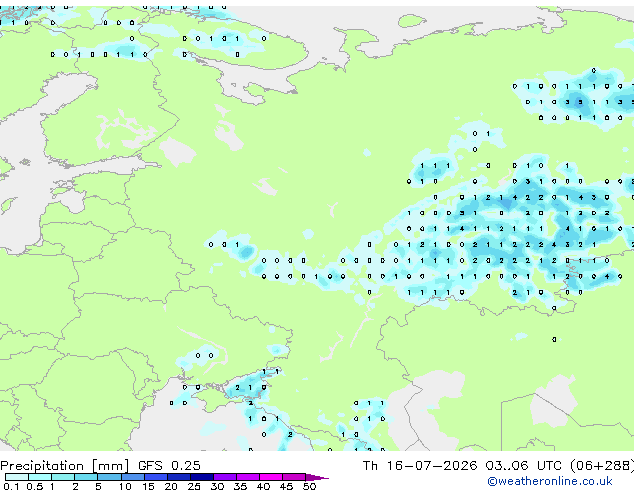The width and height of the screenshot is (634, 490).
Task: Click the 0.1–0.5 mm lightest legend swatch
Action: (17, 477)
